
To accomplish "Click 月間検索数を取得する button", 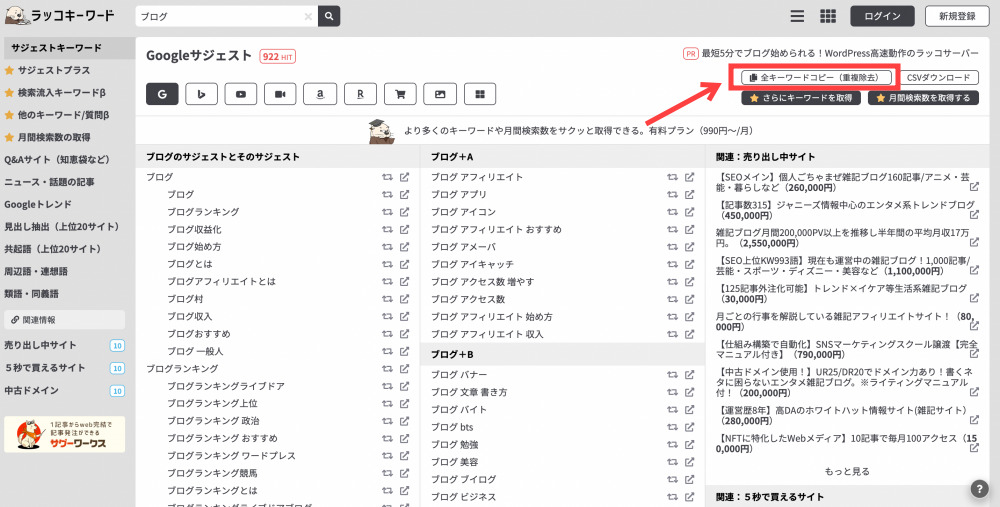I will click(x=923, y=98).
